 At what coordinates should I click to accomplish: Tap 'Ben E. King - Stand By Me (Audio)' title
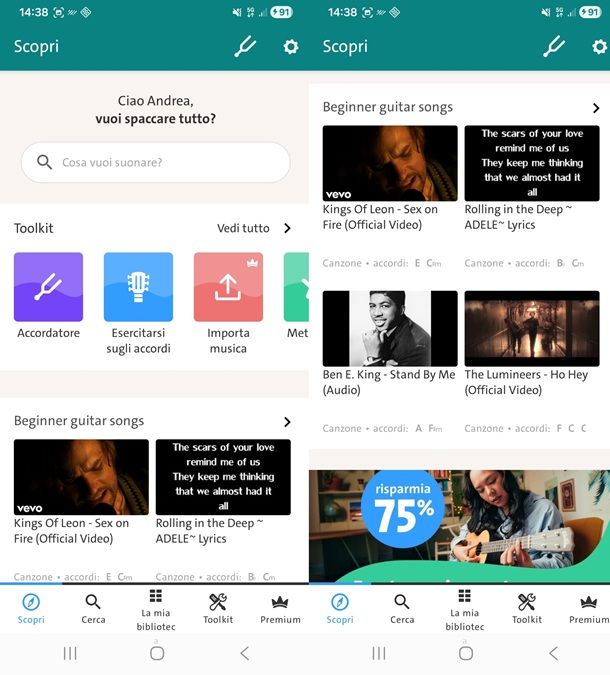389,382
